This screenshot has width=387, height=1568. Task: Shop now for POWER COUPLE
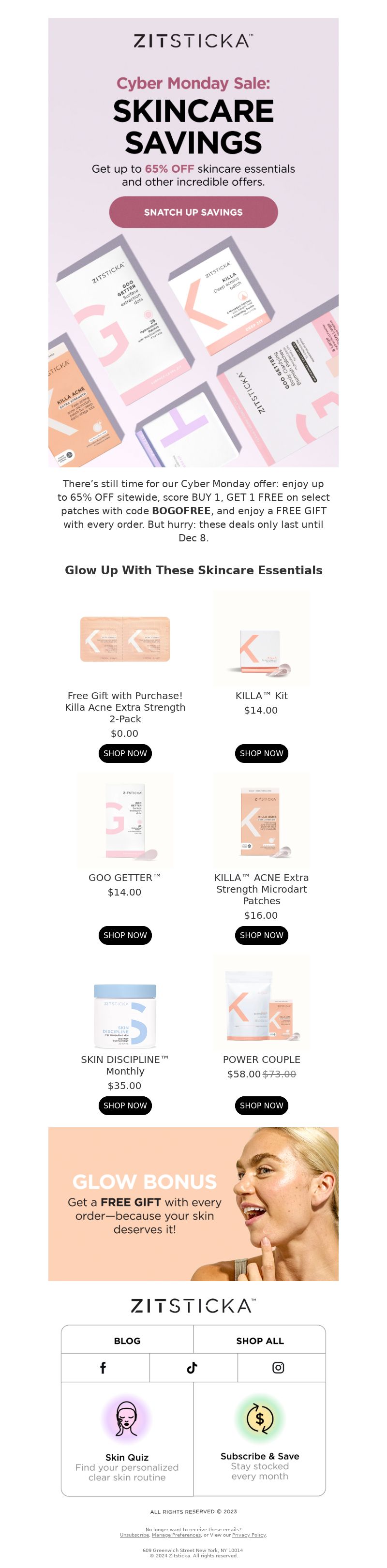[x=262, y=1105]
